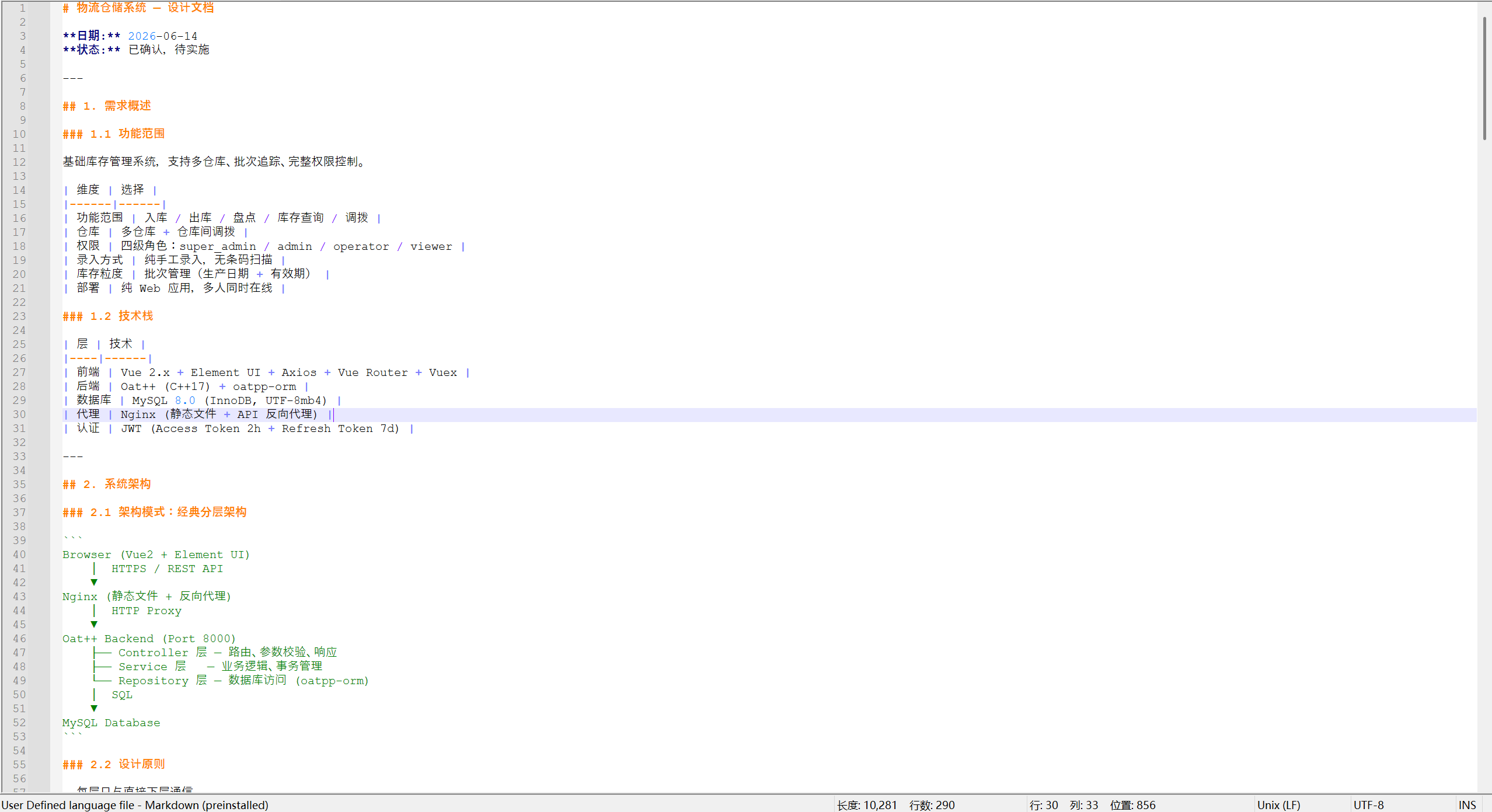Click 'Refresh Token 7d' in the 认证 row

click(x=338, y=429)
